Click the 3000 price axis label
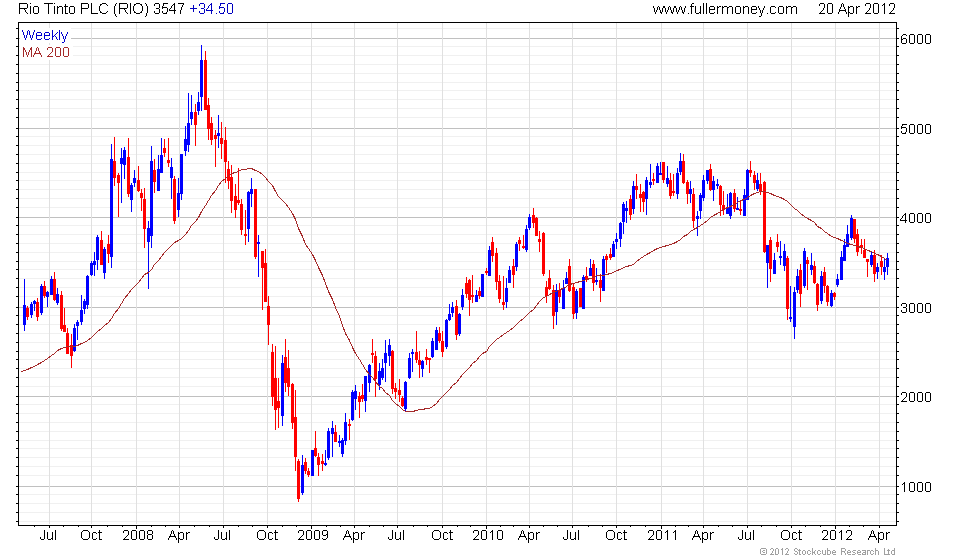This screenshot has height=560, width=980. point(916,308)
